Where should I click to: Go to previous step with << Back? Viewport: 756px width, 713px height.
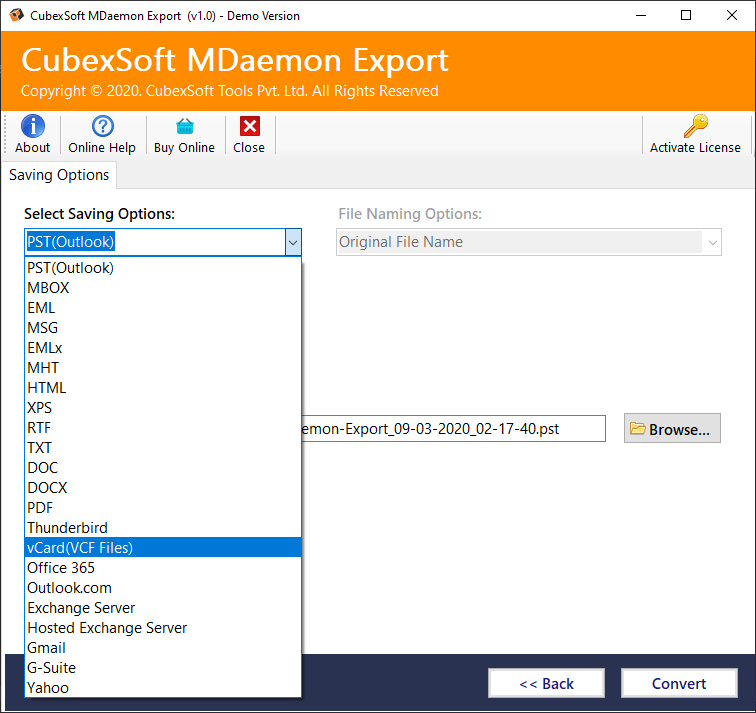pyautogui.click(x=546, y=684)
